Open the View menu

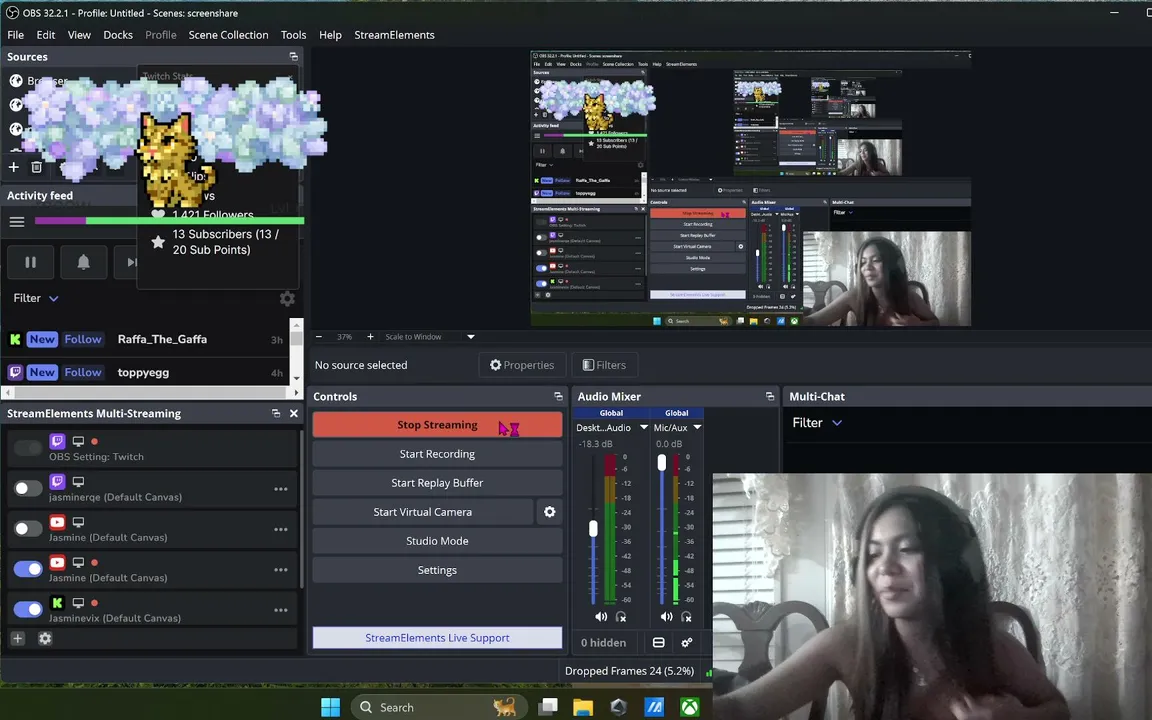click(x=79, y=35)
